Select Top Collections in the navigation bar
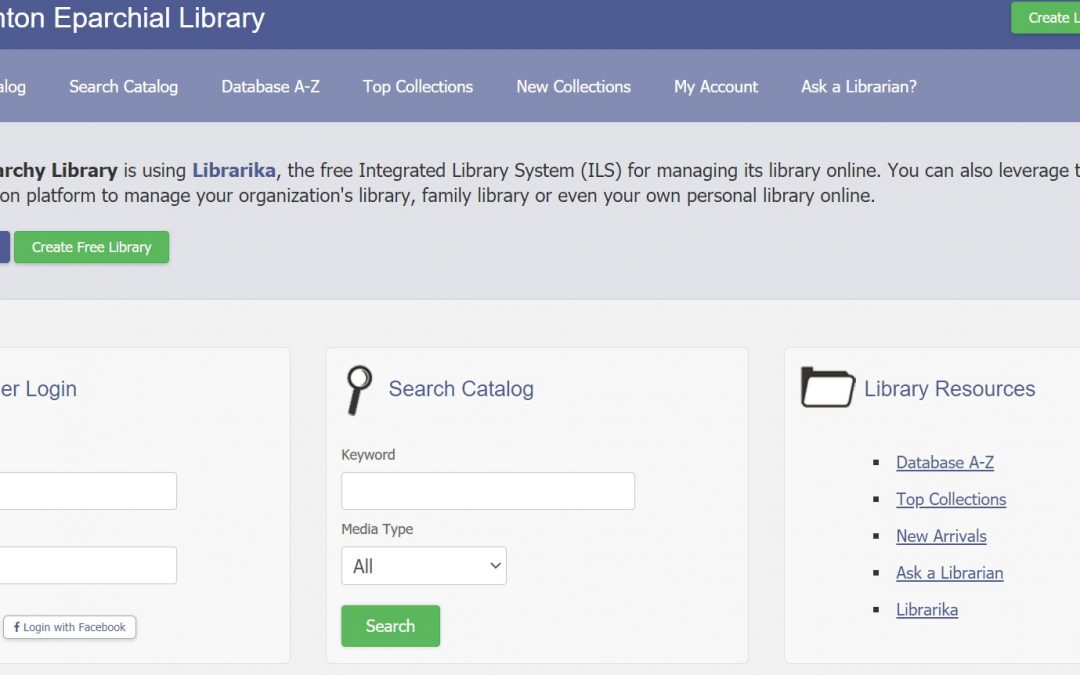This screenshot has width=1080, height=675. 417,86
